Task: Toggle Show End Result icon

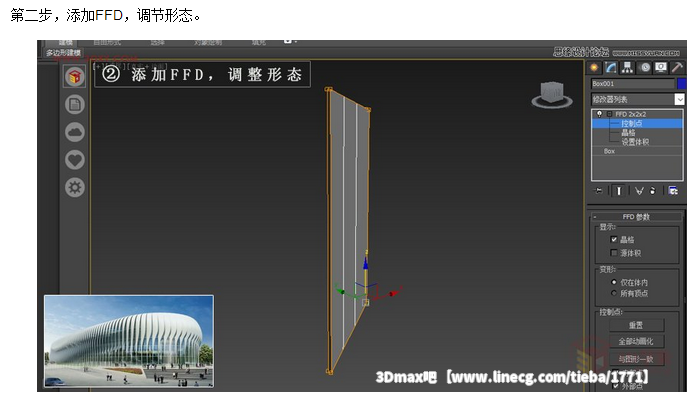Action: 619,191
